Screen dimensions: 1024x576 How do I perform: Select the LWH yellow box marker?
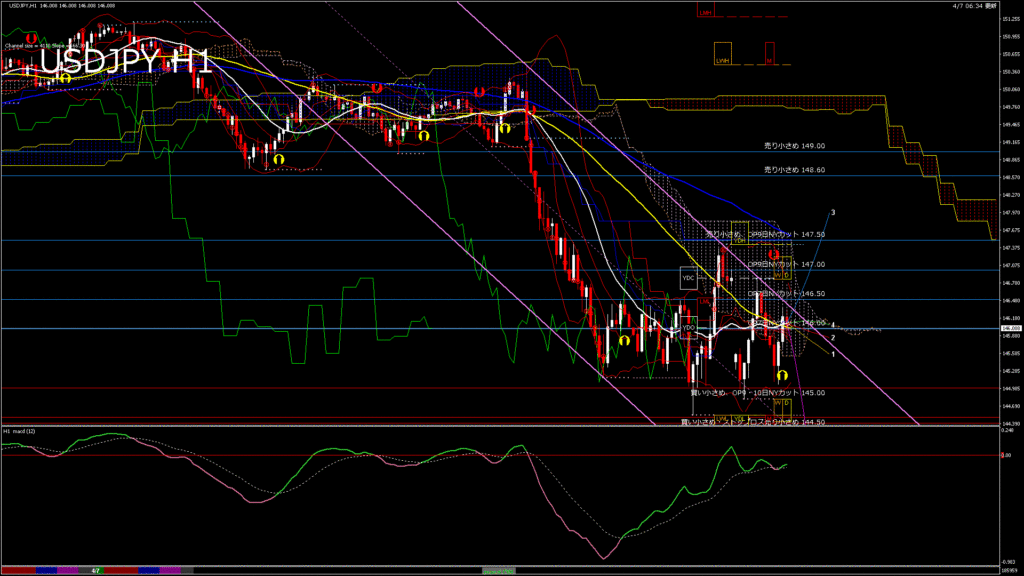click(x=721, y=54)
